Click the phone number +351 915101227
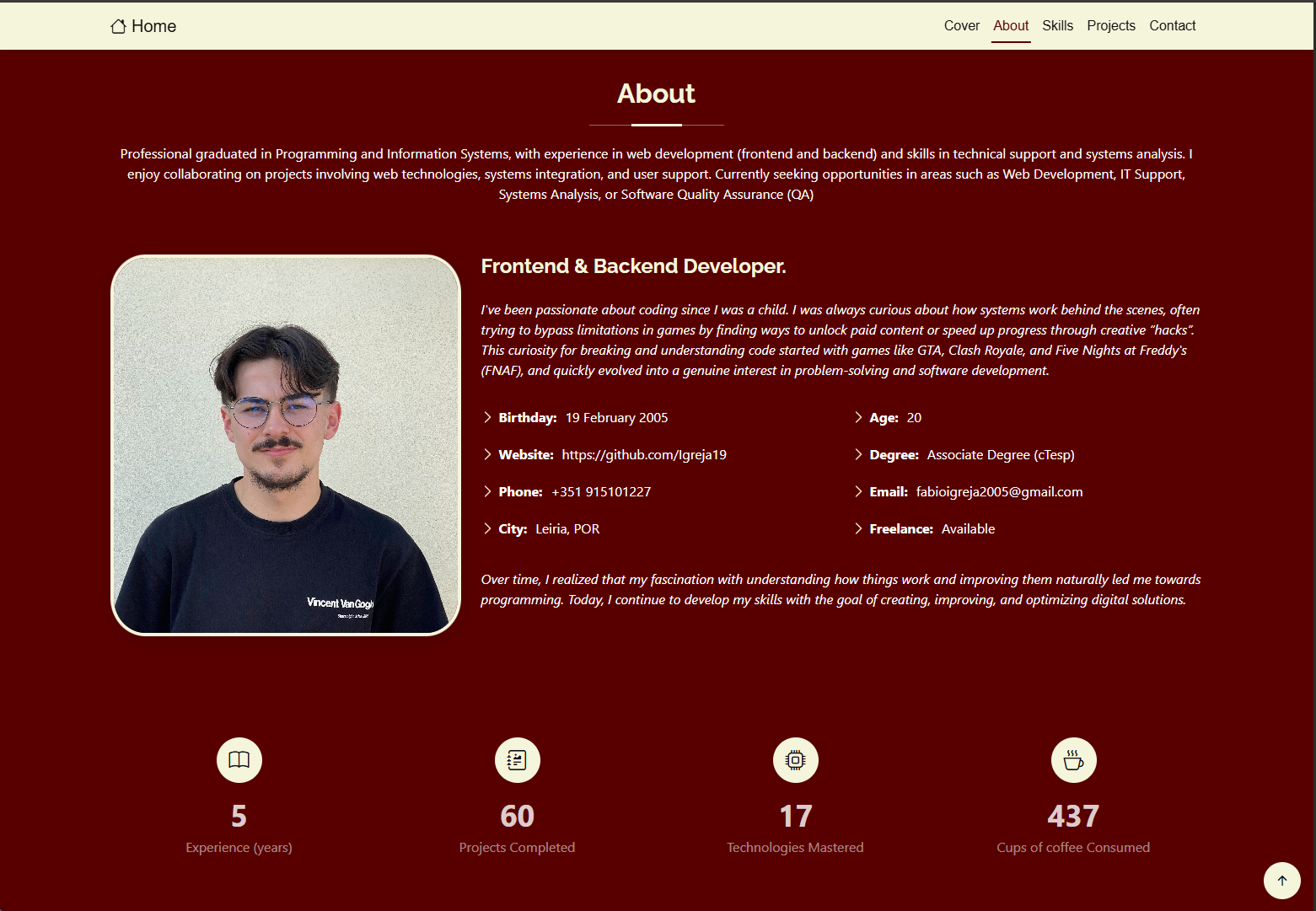Viewport: 1316px width, 911px height. (x=601, y=492)
